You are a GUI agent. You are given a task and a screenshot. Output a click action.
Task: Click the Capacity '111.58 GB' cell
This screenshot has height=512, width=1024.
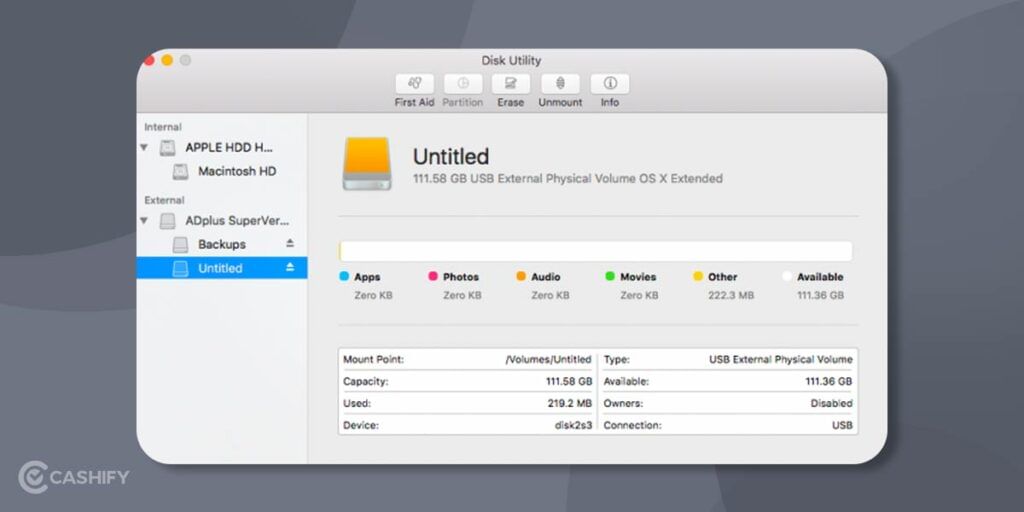[569, 381]
